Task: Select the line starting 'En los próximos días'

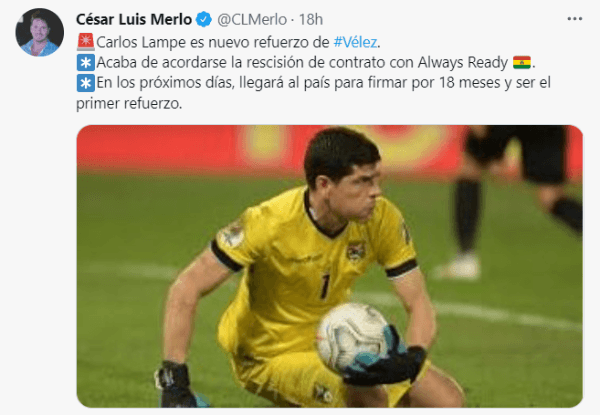Action: pyautogui.click(x=314, y=83)
